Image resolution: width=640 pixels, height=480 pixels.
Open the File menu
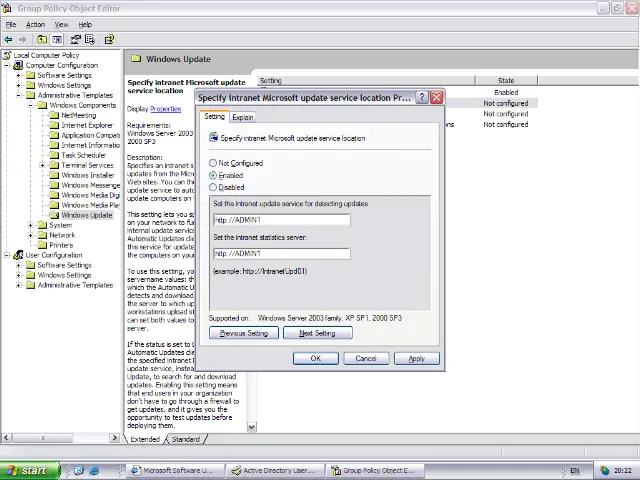click(x=11, y=24)
